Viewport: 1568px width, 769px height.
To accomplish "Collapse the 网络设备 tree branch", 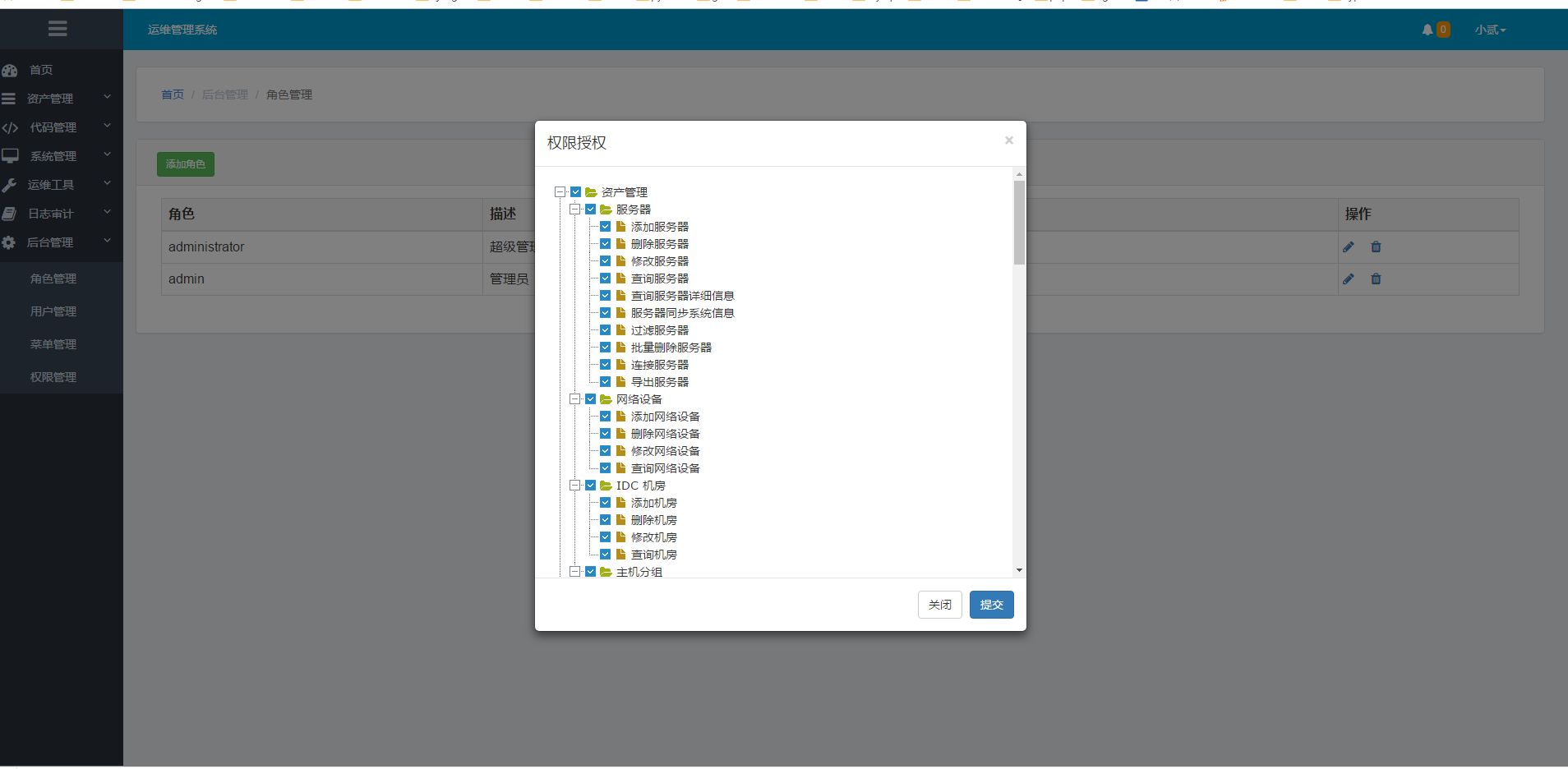I will click(x=574, y=399).
